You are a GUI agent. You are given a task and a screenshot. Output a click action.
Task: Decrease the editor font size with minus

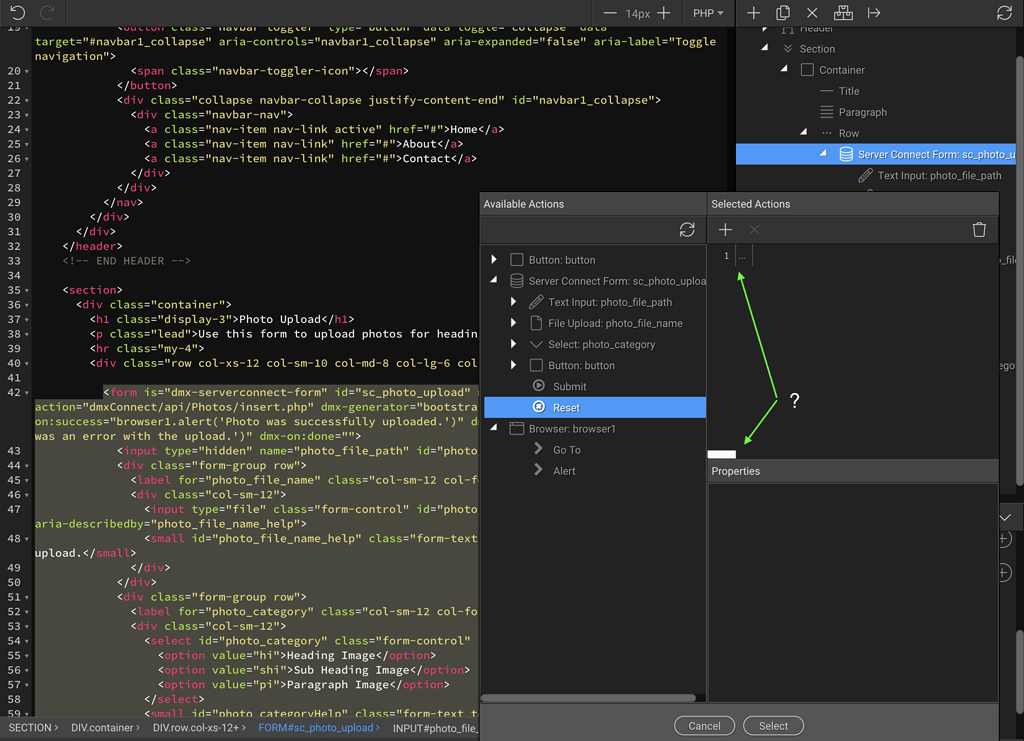[x=610, y=13]
